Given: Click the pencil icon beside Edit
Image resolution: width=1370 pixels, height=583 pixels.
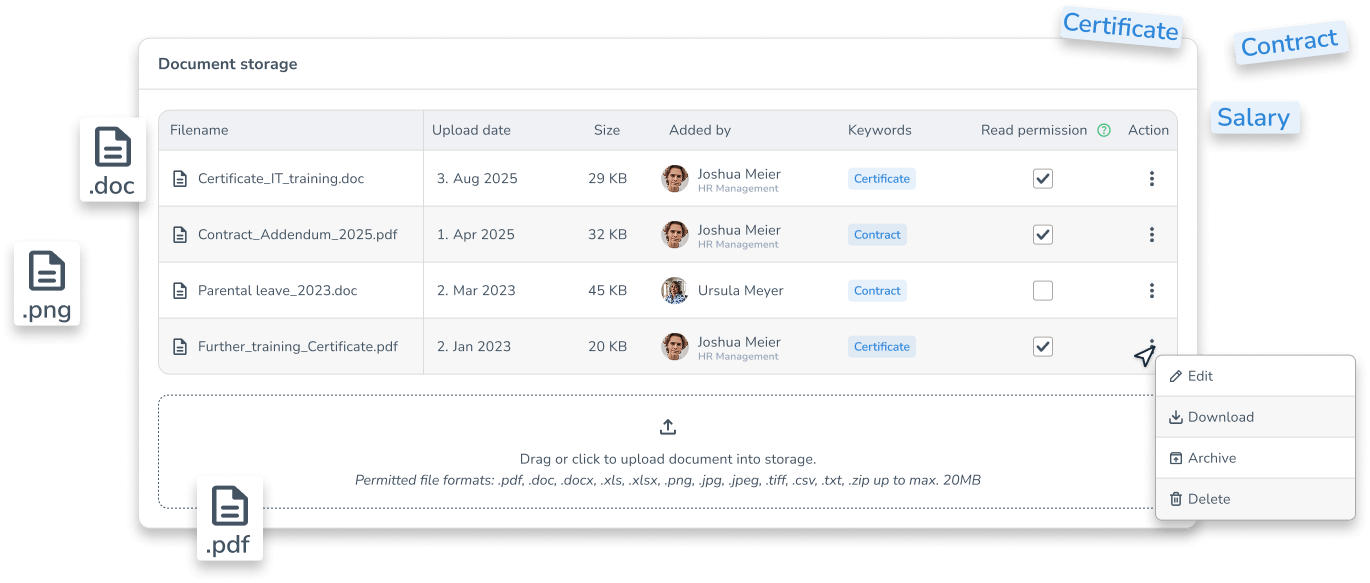Looking at the screenshot, I should (1178, 376).
